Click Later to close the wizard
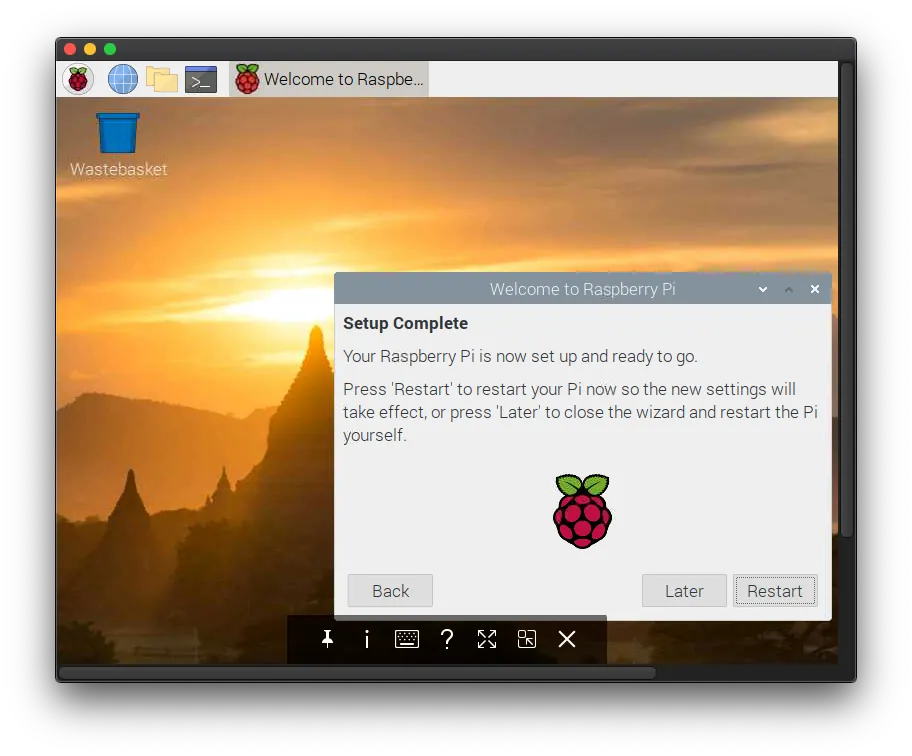Image resolution: width=912 pixels, height=756 pixels. click(684, 591)
